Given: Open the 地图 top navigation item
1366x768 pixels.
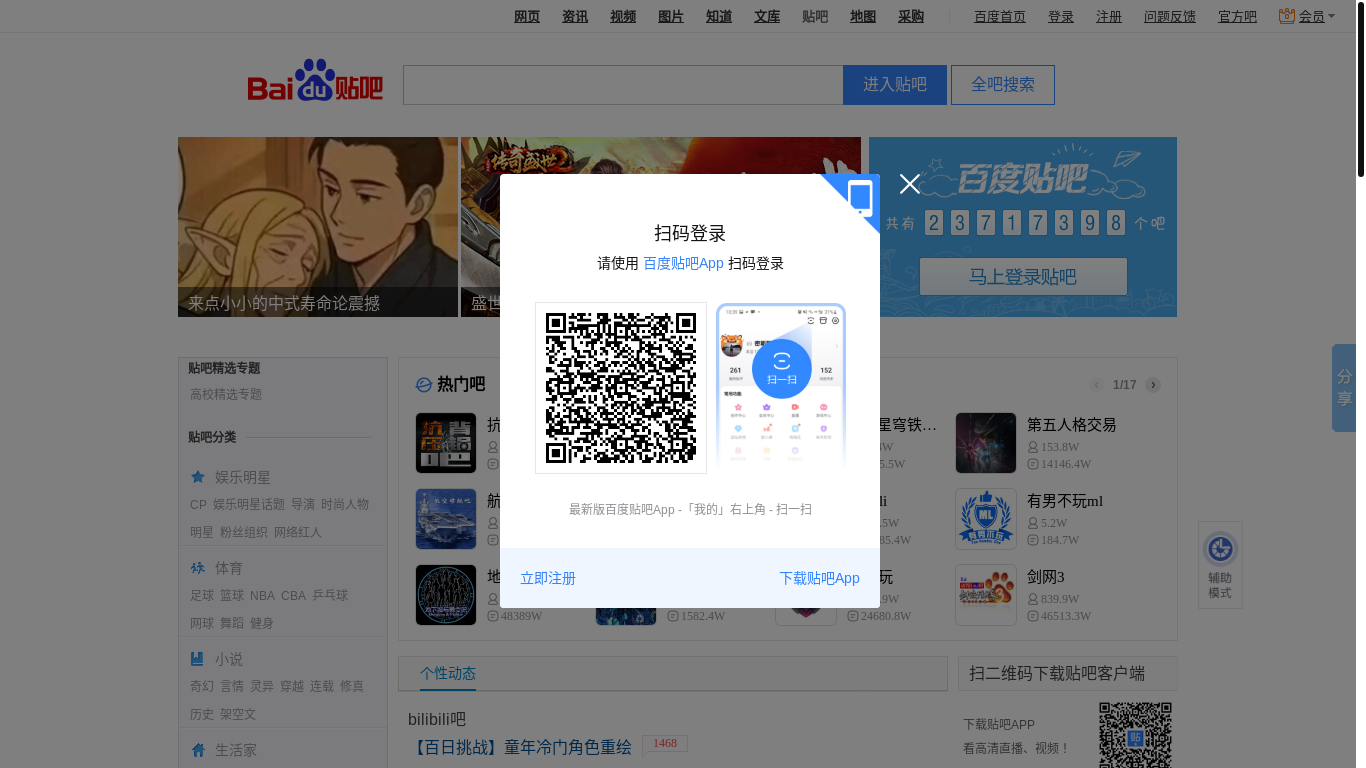Looking at the screenshot, I should coord(863,16).
